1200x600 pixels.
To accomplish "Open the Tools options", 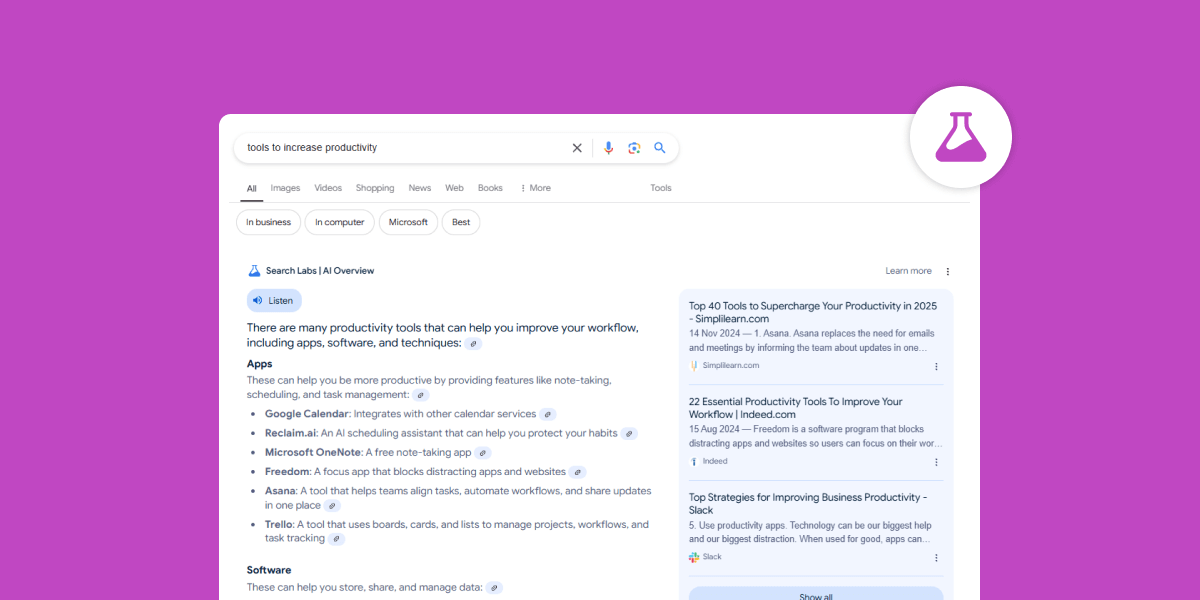I will (x=661, y=188).
